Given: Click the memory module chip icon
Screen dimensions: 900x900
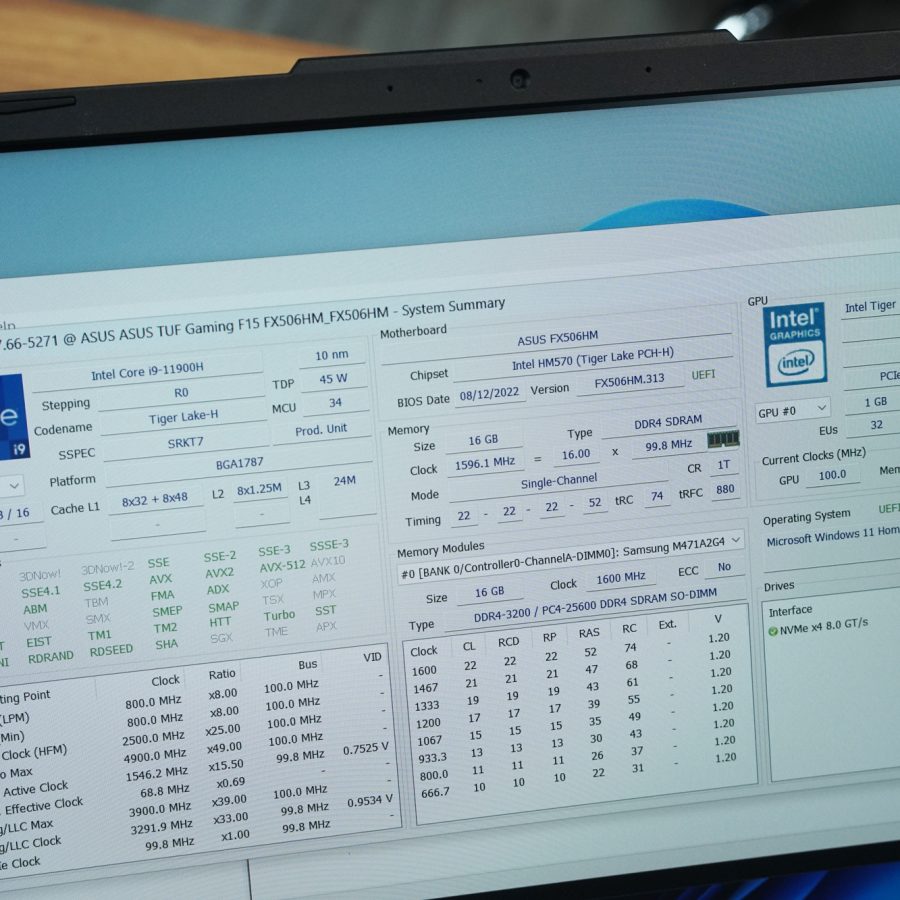Looking at the screenshot, I should [x=723, y=440].
